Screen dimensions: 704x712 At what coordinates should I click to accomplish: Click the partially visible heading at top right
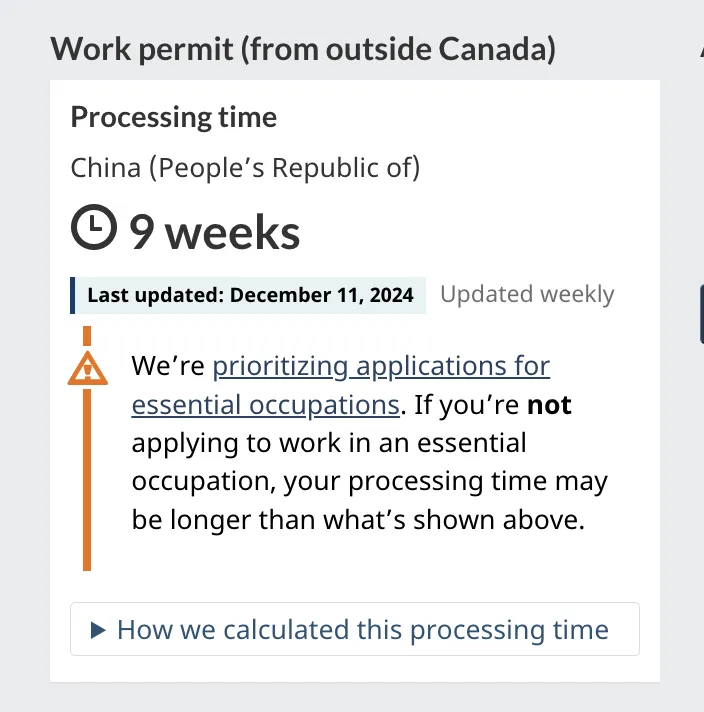[x=702, y=49]
